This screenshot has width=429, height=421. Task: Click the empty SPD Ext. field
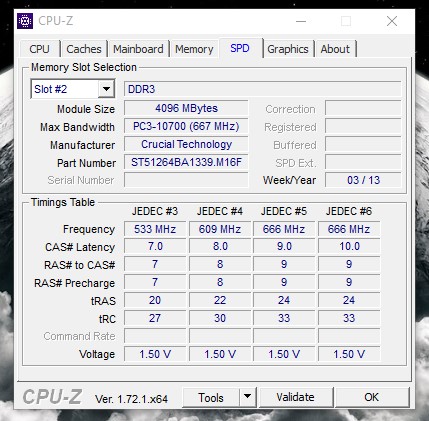(363, 163)
